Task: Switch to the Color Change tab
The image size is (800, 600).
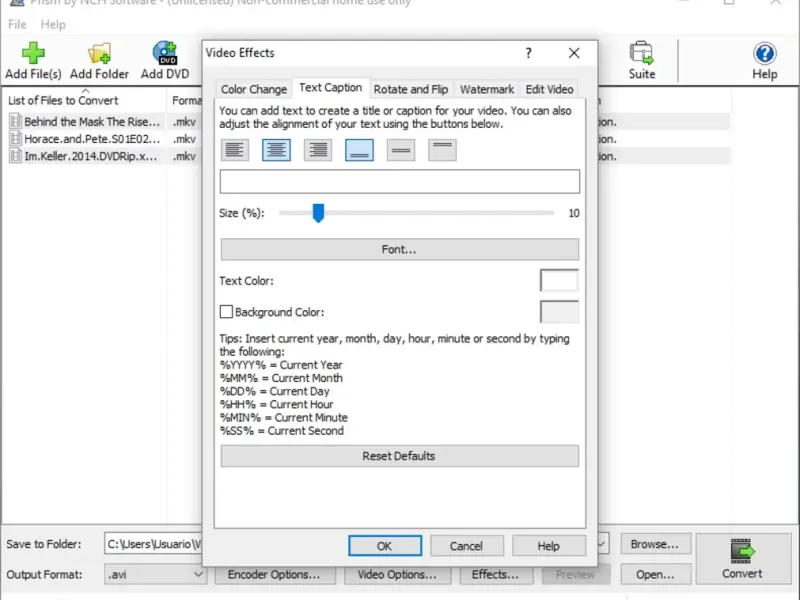Action: (x=254, y=89)
